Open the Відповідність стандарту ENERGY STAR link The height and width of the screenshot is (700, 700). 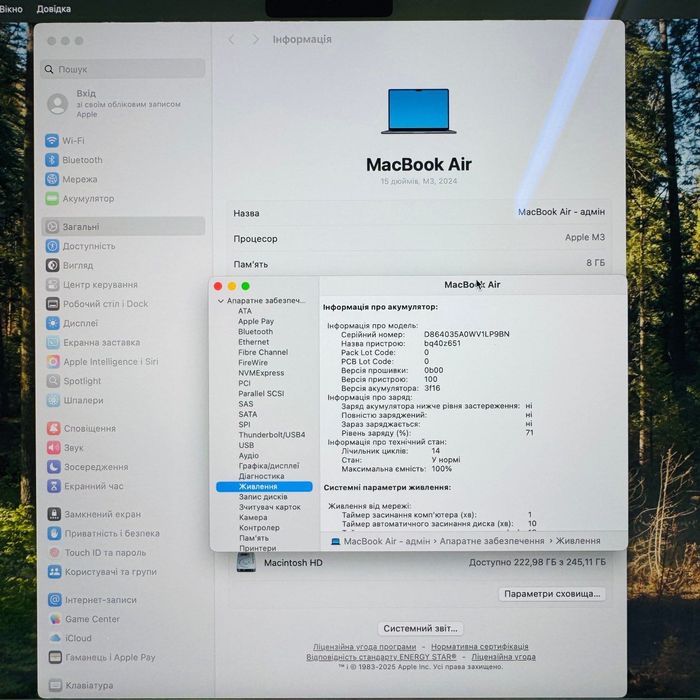[381, 657]
